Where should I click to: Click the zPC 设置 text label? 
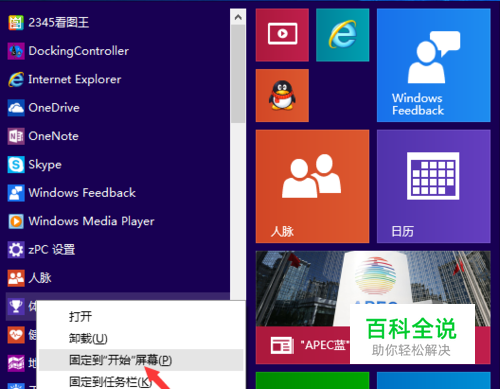52,249
